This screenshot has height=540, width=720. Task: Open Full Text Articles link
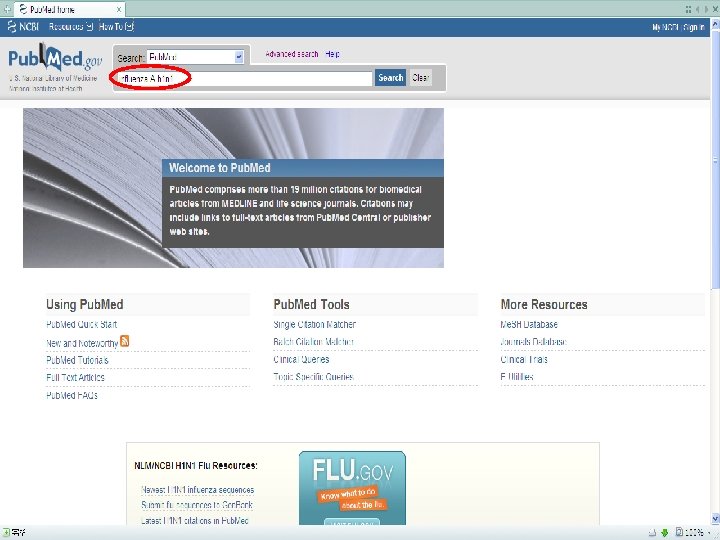(75, 377)
